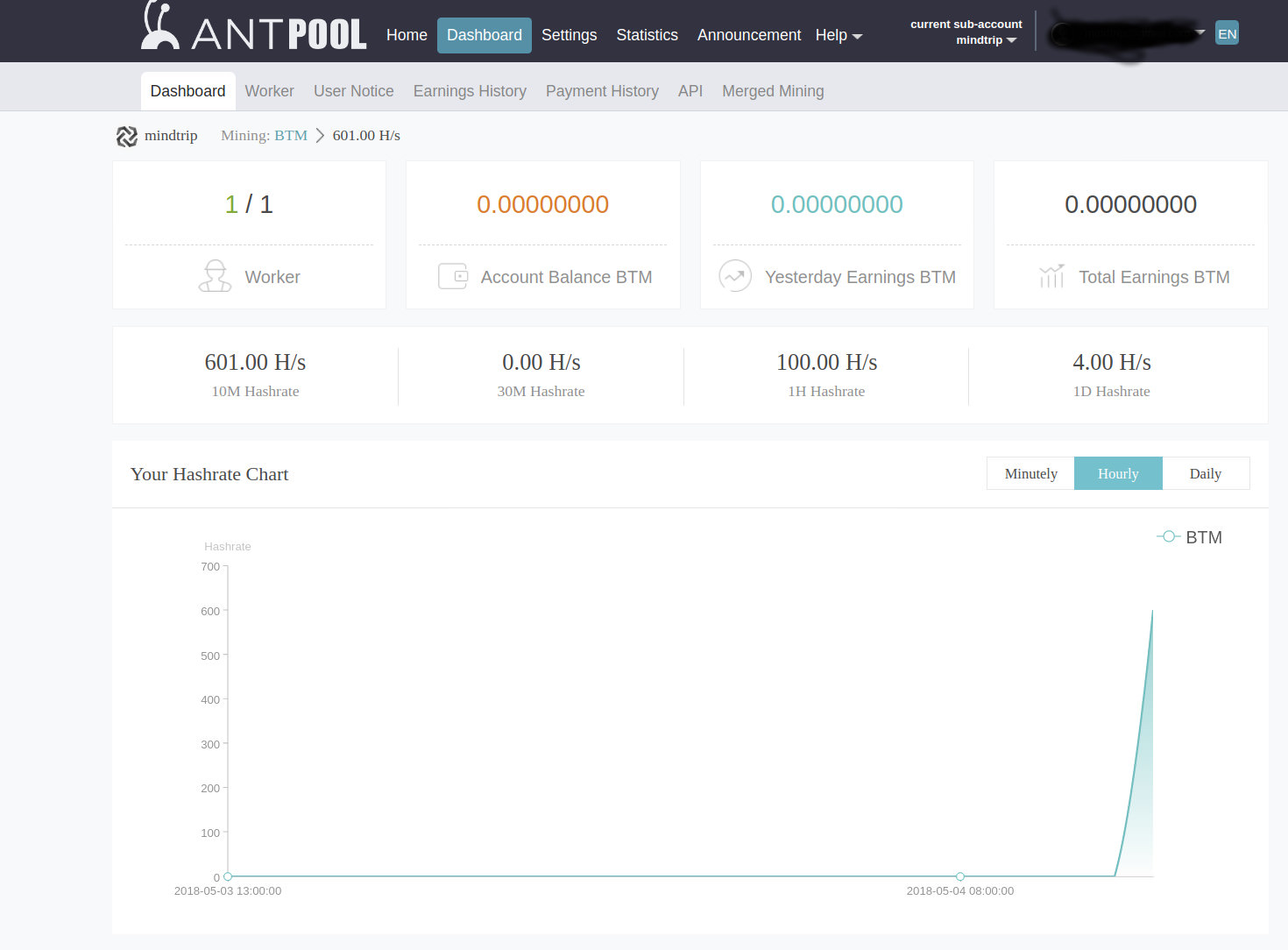1288x950 pixels.
Task: Select the Dashboard sub-tab
Action: pos(188,91)
